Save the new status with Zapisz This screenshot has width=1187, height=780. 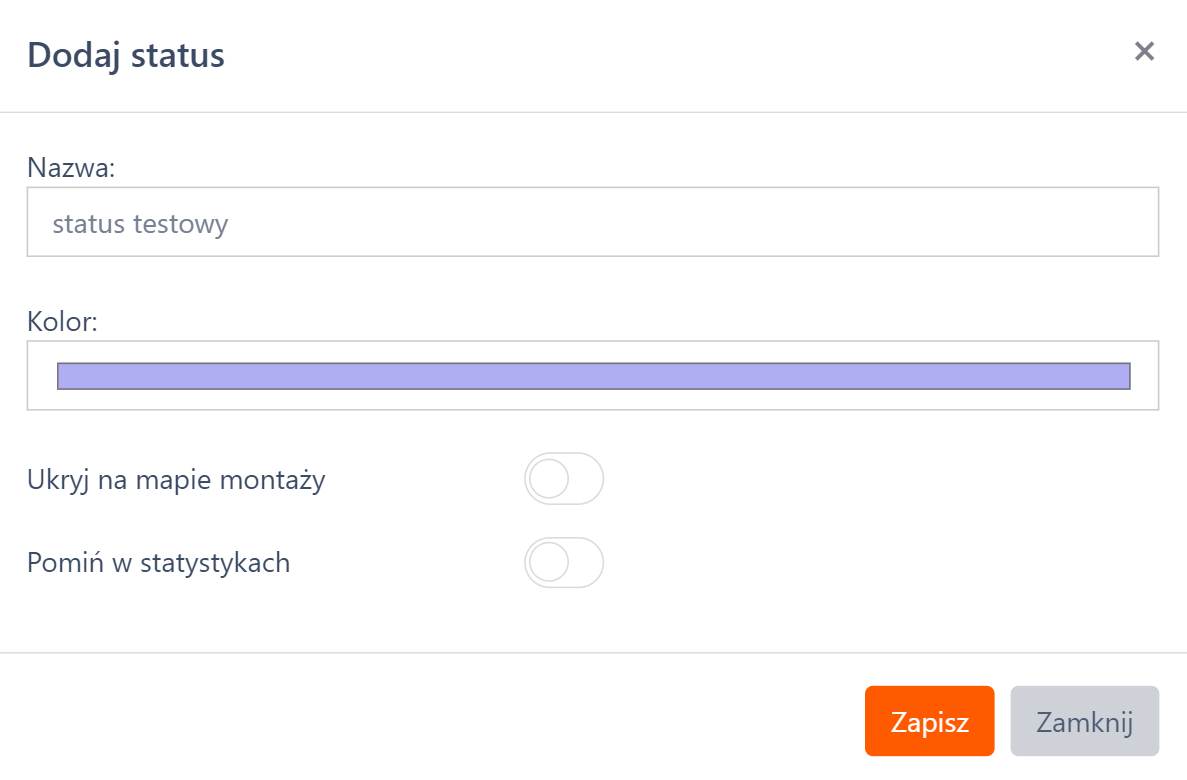pyautogui.click(x=929, y=721)
